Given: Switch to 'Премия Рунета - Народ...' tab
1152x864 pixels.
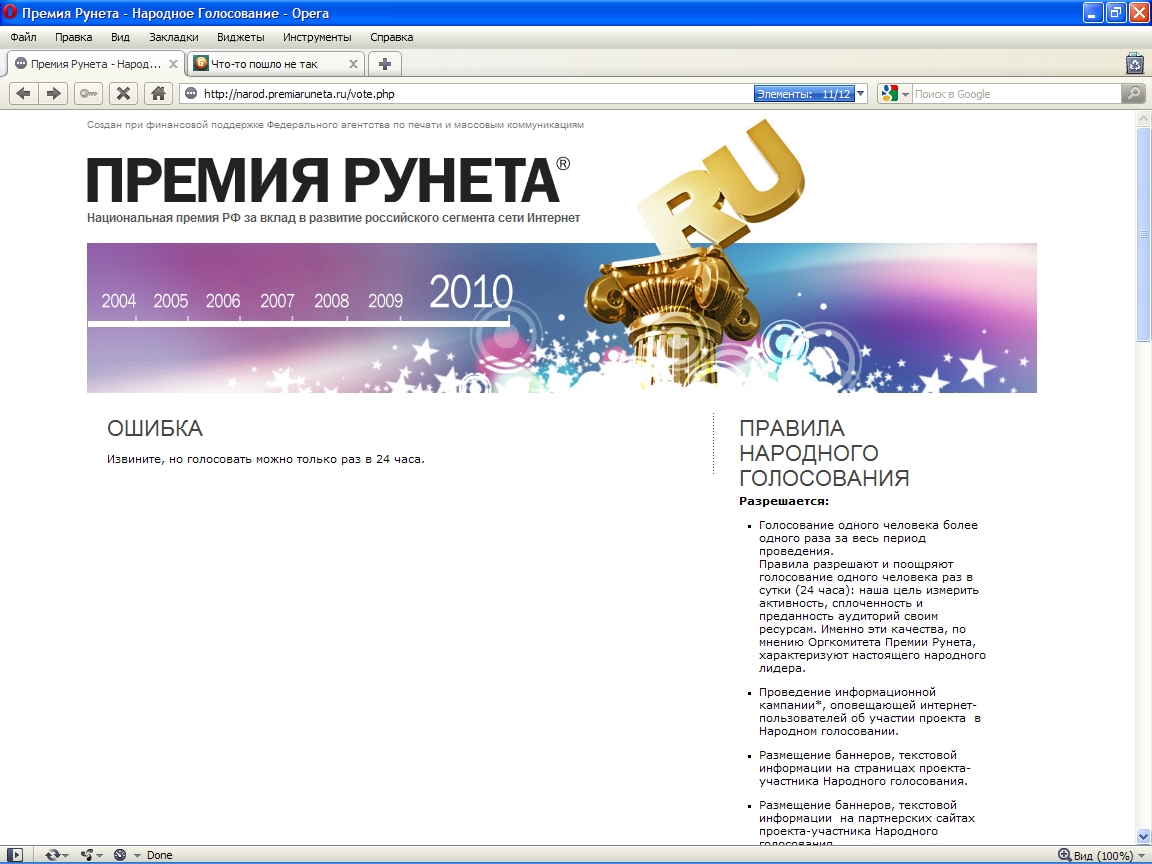Looking at the screenshot, I should (x=96, y=64).
